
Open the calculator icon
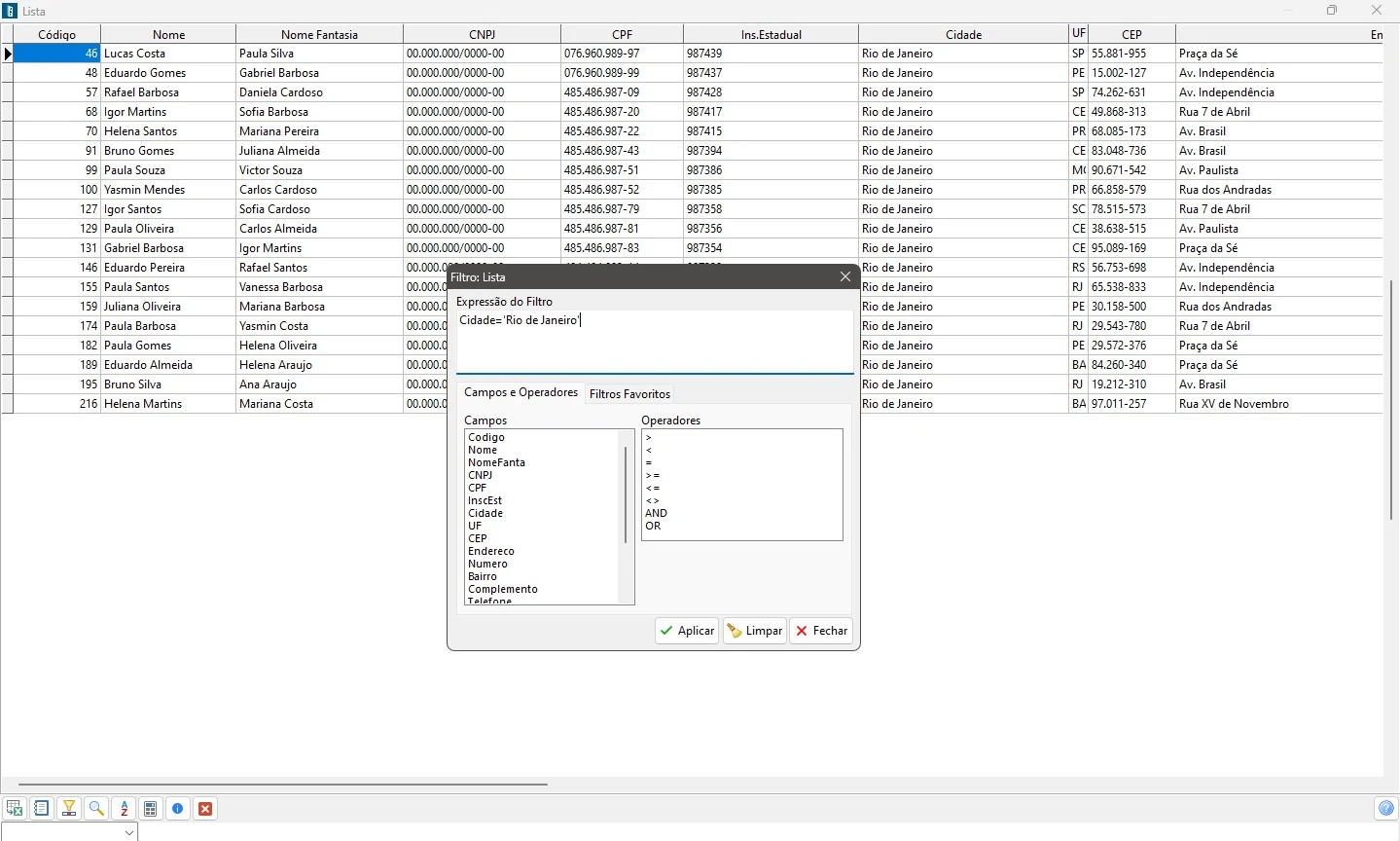[151, 809]
